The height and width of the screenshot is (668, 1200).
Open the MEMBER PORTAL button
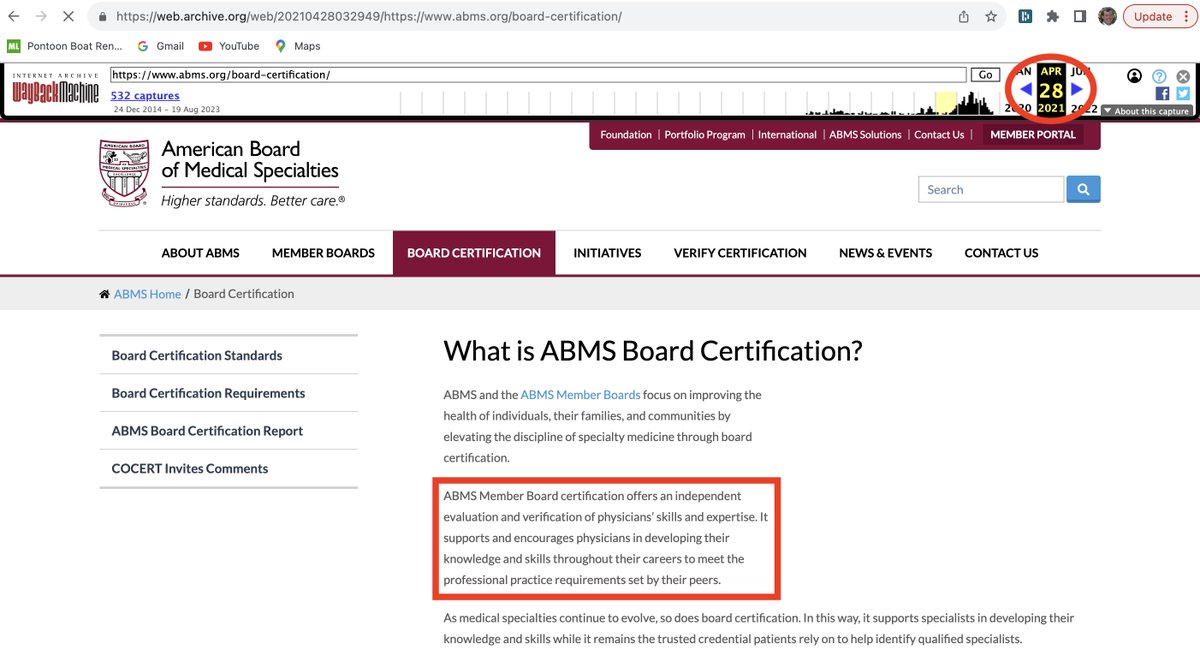1033,135
